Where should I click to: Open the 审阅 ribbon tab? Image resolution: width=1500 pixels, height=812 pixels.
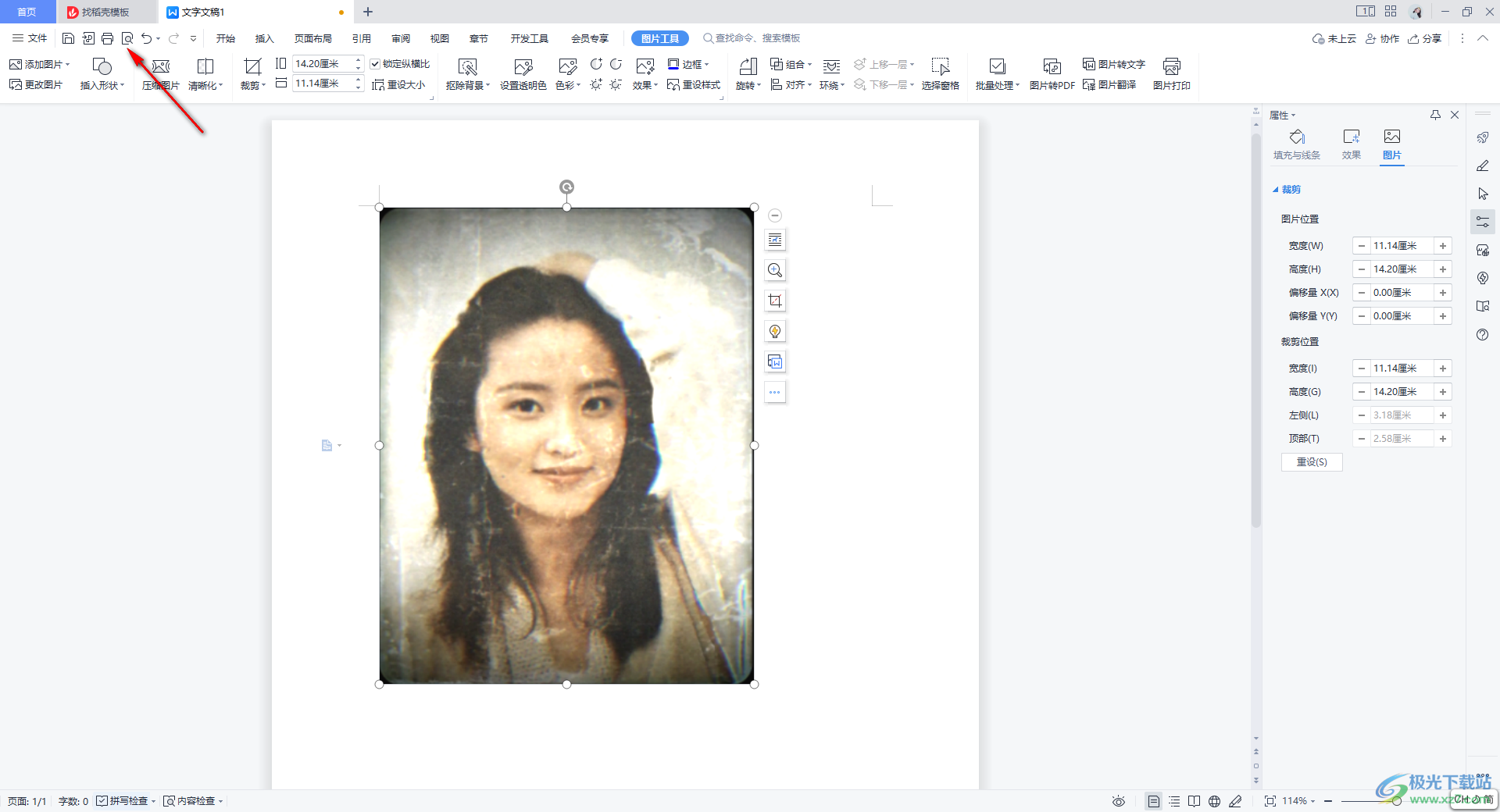coord(401,38)
